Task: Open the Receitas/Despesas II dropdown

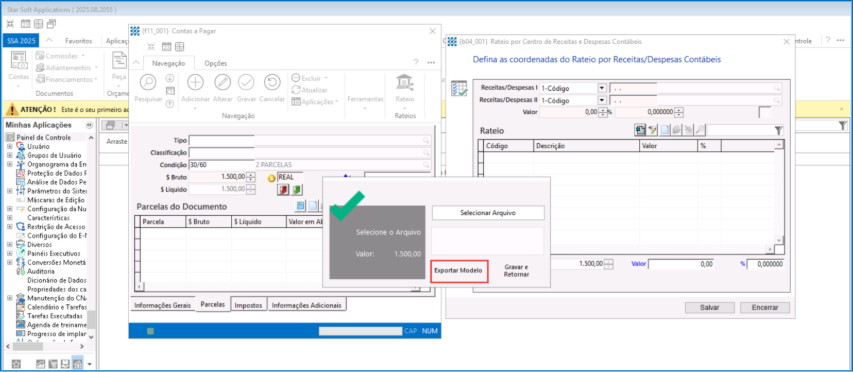Action: pyautogui.click(x=602, y=101)
